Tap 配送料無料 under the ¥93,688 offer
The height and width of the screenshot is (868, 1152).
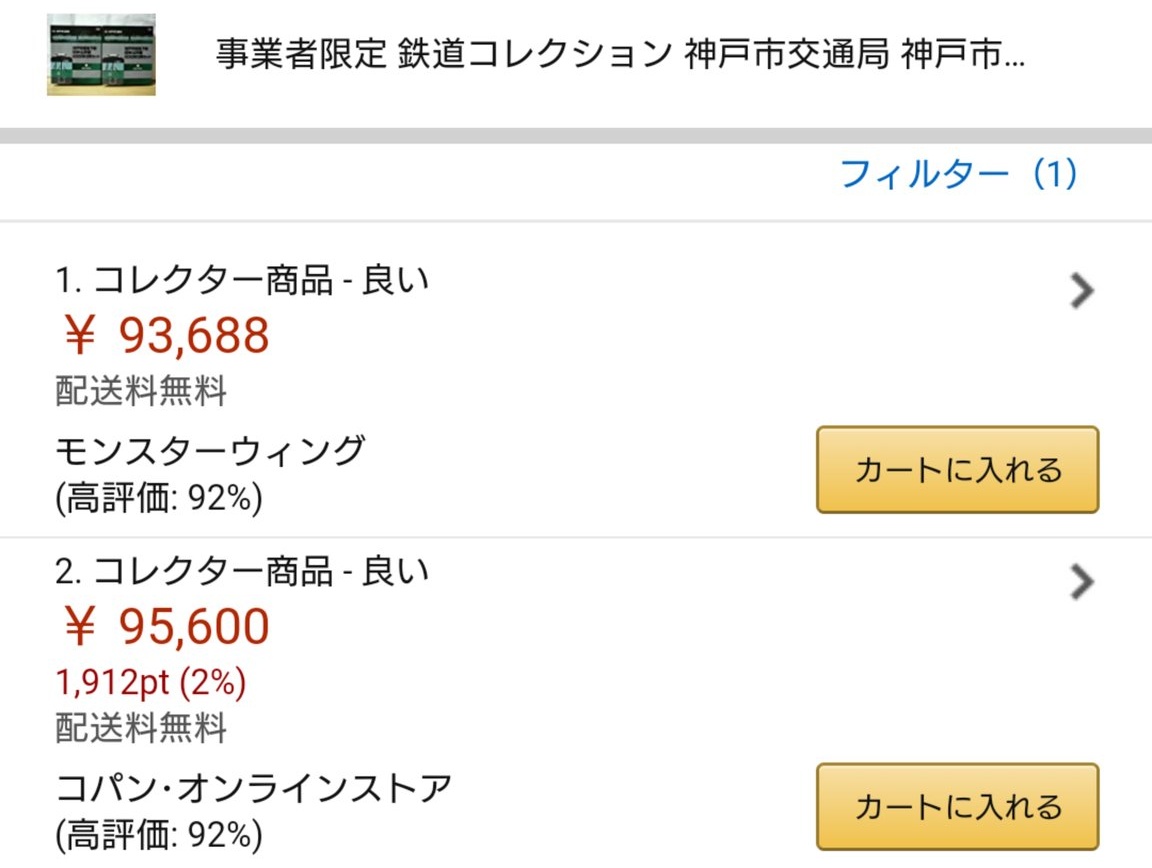pos(141,390)
